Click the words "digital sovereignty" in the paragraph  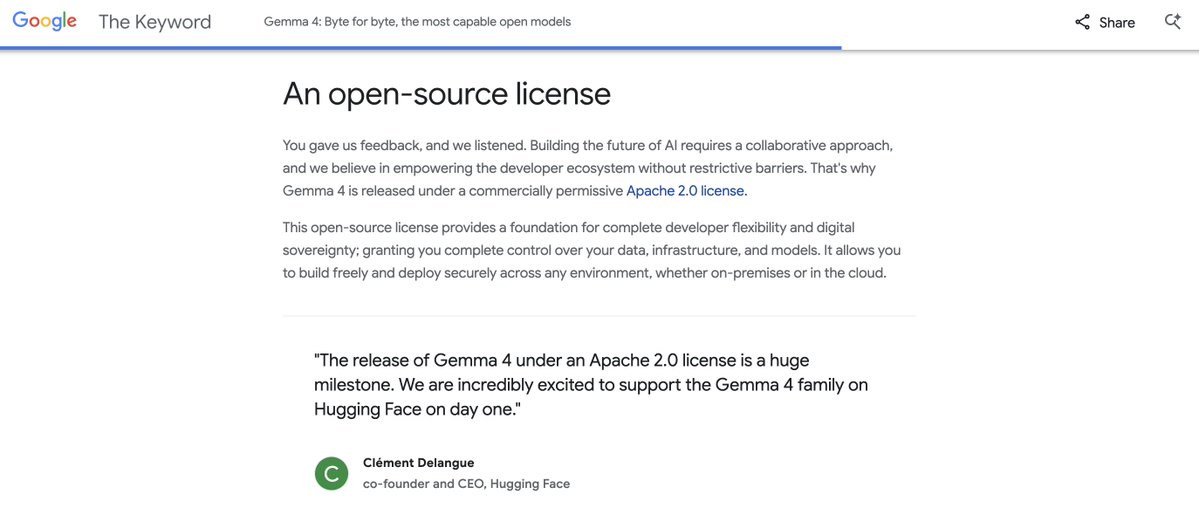[x=811, y=228]
